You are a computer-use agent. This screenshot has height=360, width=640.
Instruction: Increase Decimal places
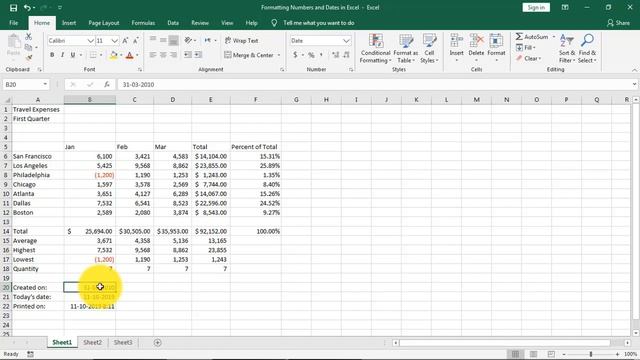pyautogui.click(x=336, y=55)
